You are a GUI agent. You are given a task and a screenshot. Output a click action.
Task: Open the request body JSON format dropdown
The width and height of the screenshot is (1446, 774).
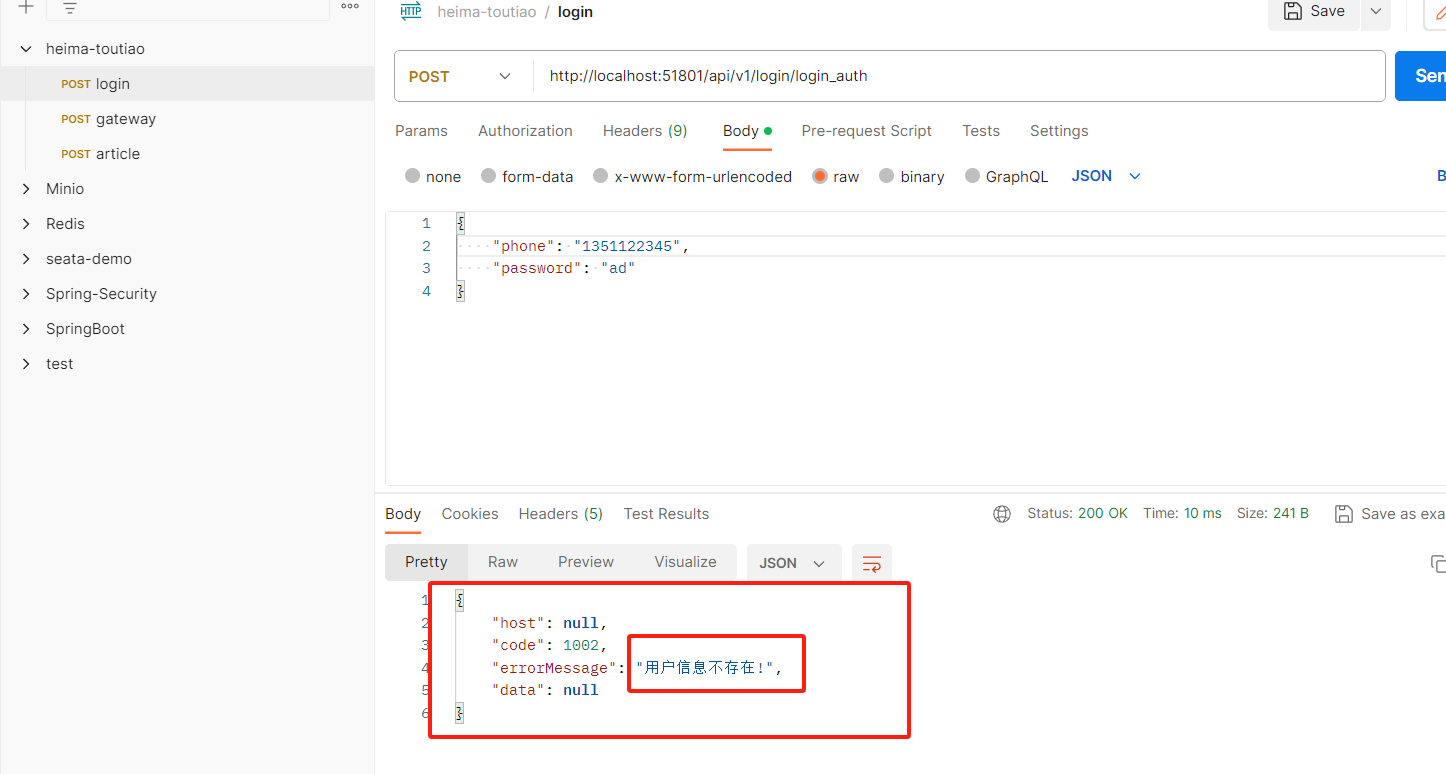[1106, 176]
